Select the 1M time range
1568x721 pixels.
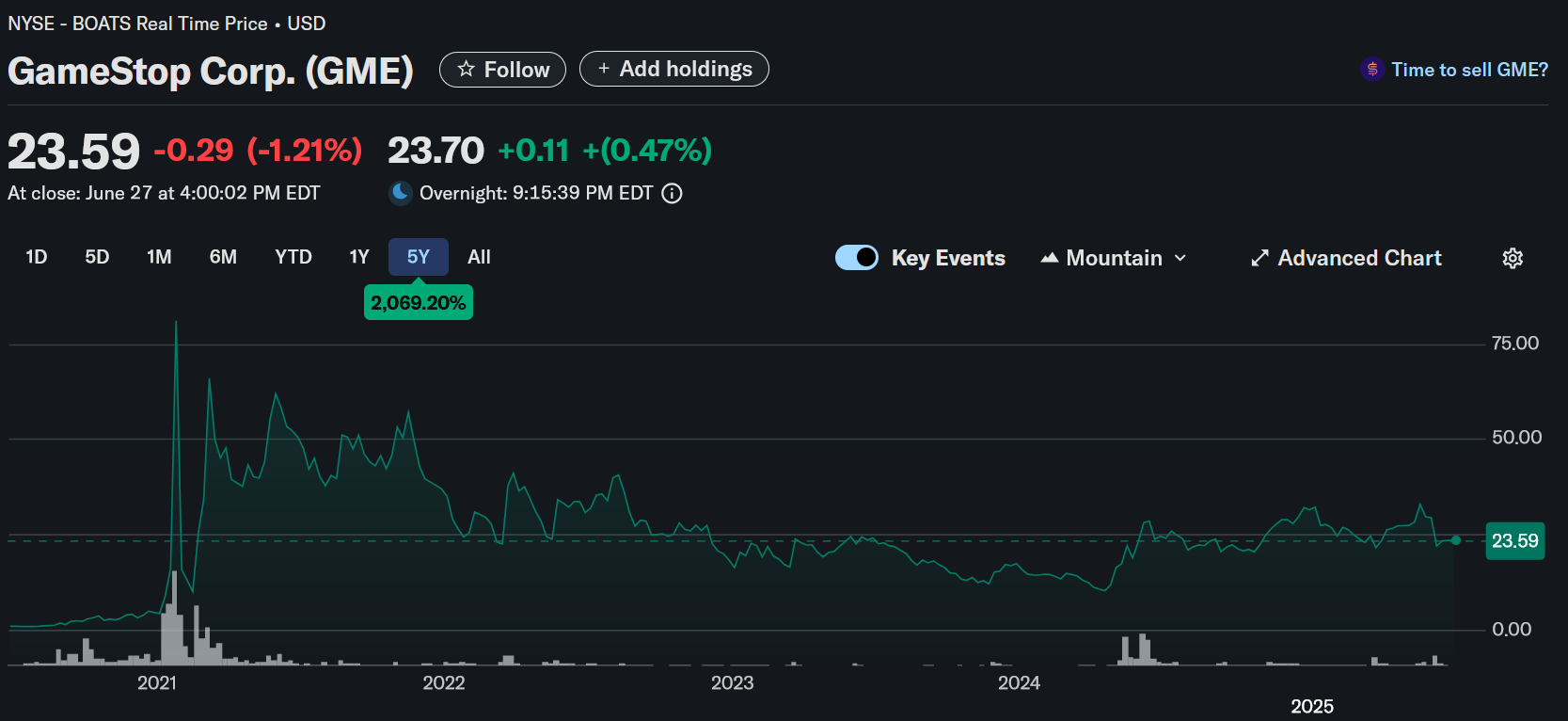tap(159, 257)
